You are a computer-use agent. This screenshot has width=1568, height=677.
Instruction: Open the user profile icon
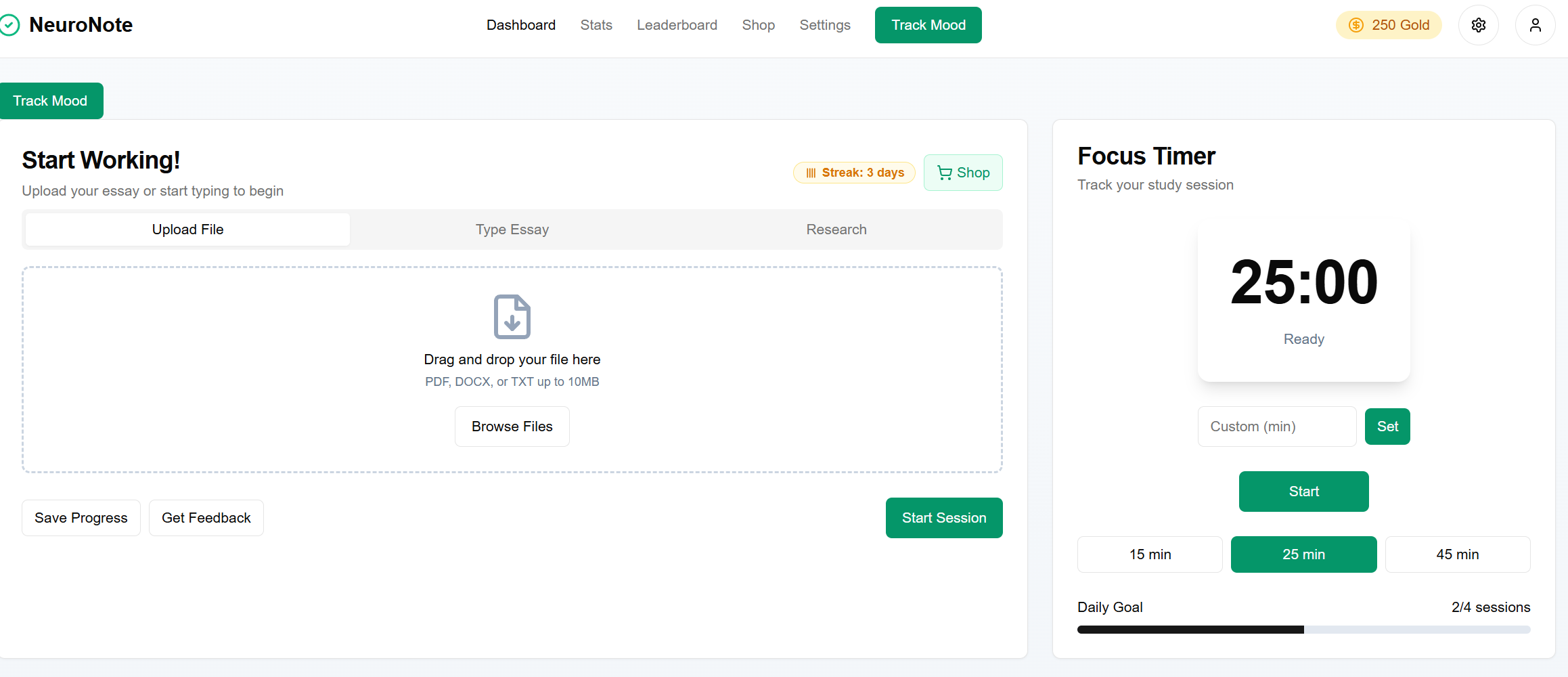pos(1535,26)
